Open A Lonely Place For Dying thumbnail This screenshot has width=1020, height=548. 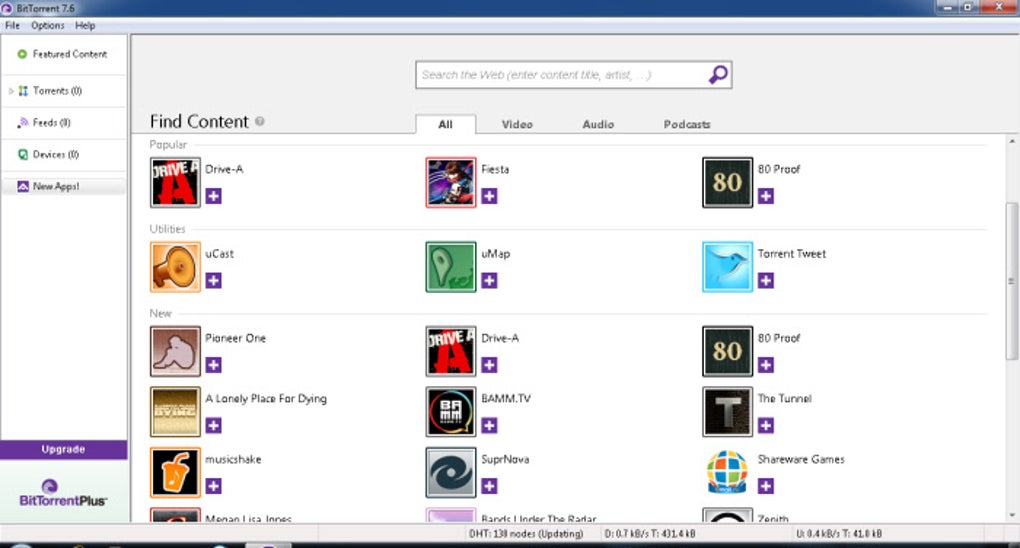pyautogui.click(x=175, y=412)
